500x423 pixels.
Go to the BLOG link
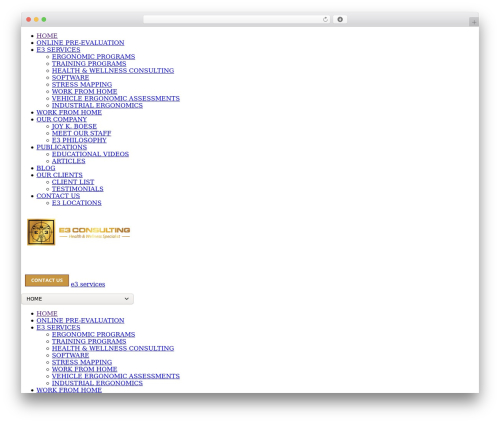(46, 168)
